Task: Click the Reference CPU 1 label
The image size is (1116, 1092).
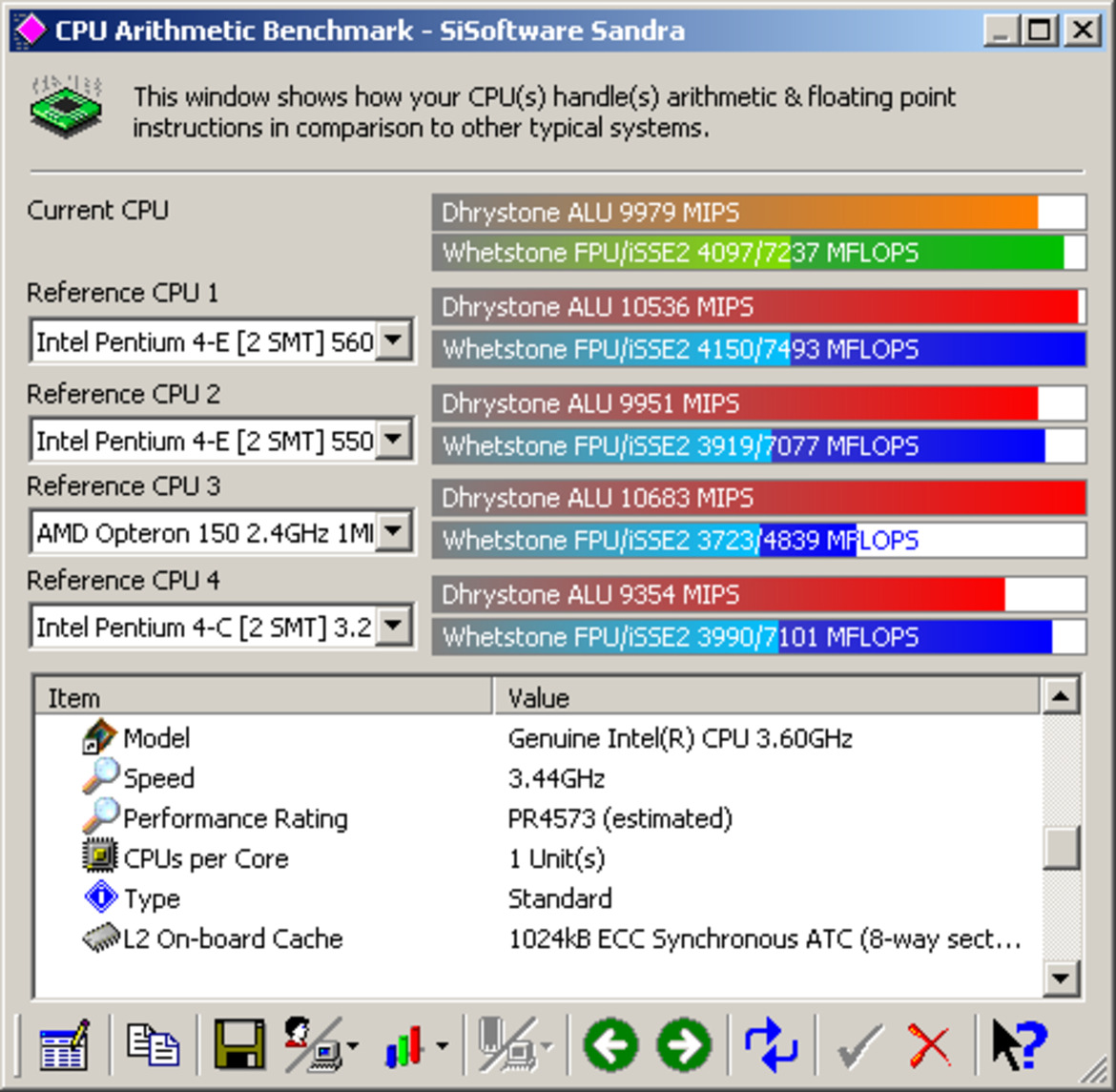Action: click(122, 294)
